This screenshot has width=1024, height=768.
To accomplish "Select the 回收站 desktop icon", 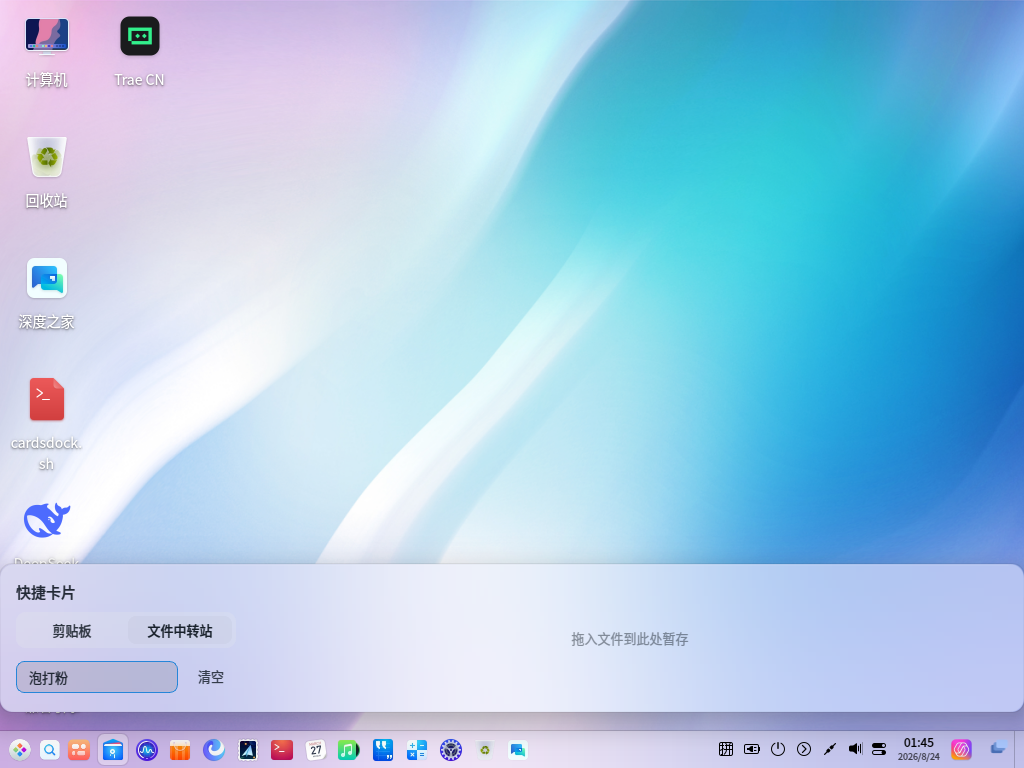I will coord(46,173).
